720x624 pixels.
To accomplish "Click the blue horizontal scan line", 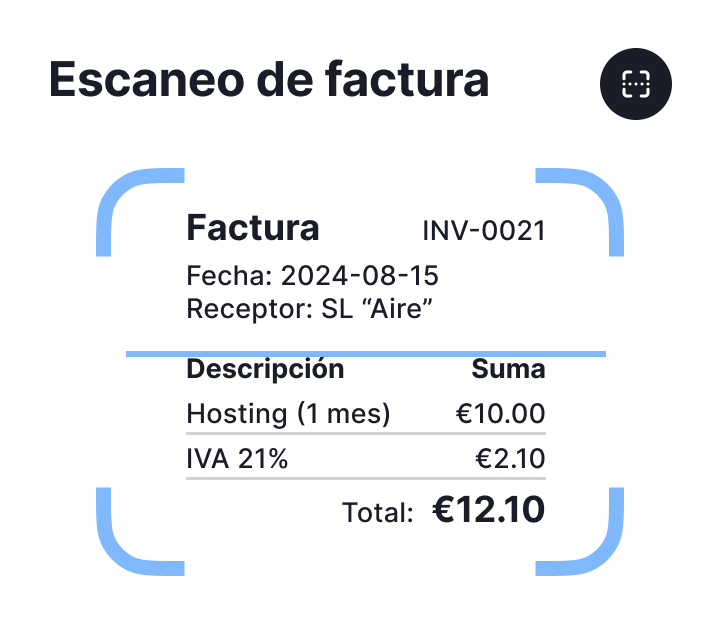I will click(365, 353).
